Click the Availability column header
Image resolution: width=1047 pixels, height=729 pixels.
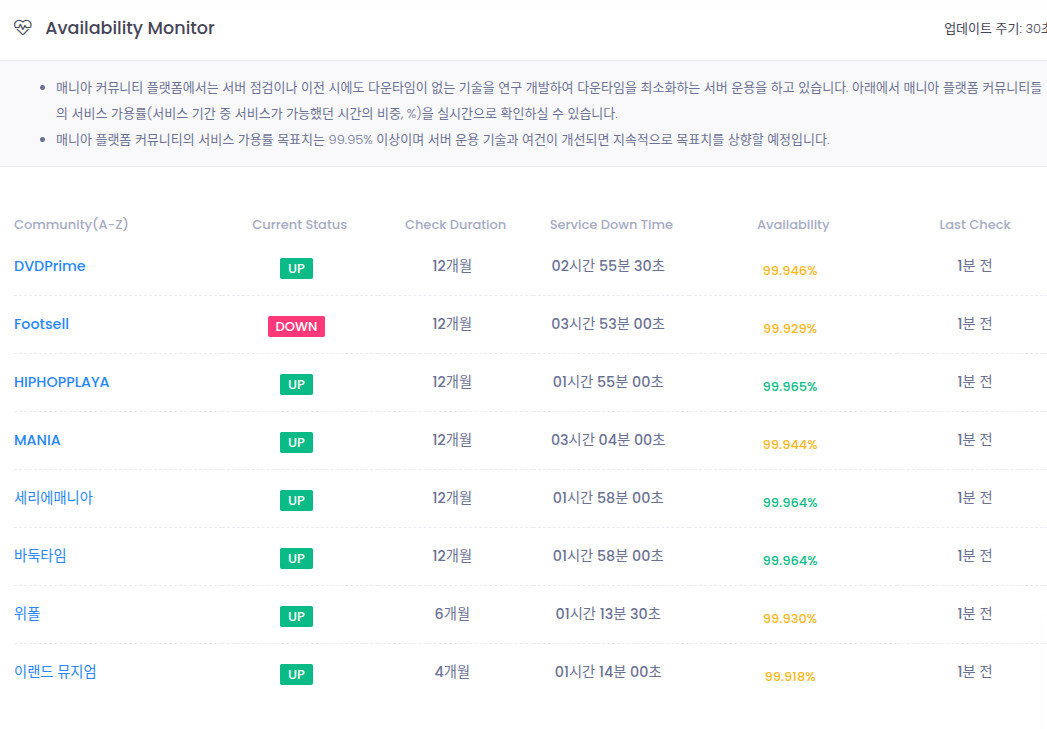click(x=793, y=225)
